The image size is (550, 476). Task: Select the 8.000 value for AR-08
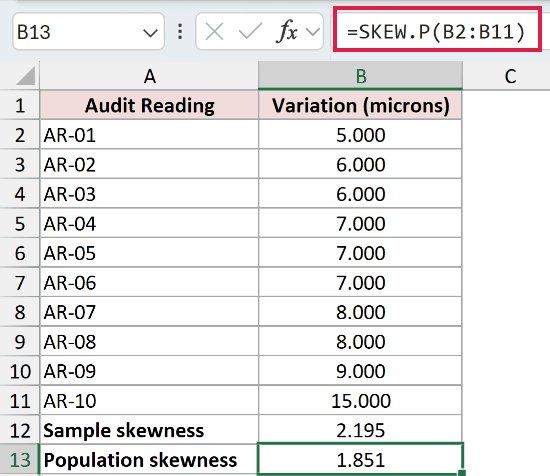(x=360, y=342)
